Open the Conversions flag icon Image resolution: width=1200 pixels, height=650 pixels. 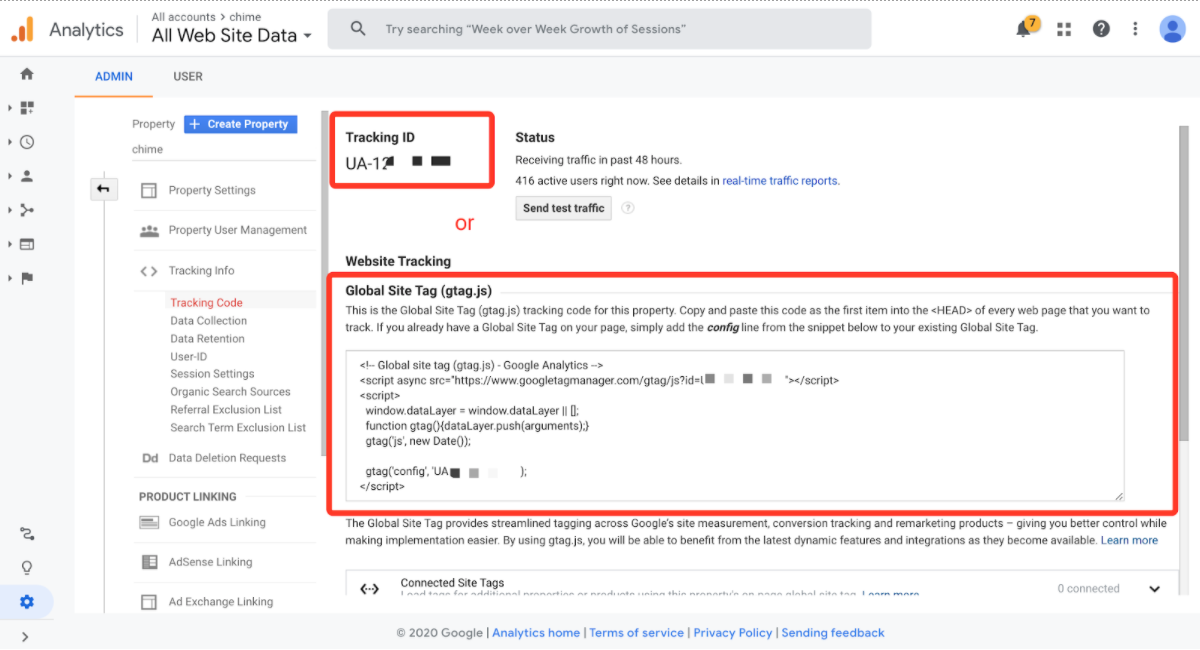coord(27,278)
